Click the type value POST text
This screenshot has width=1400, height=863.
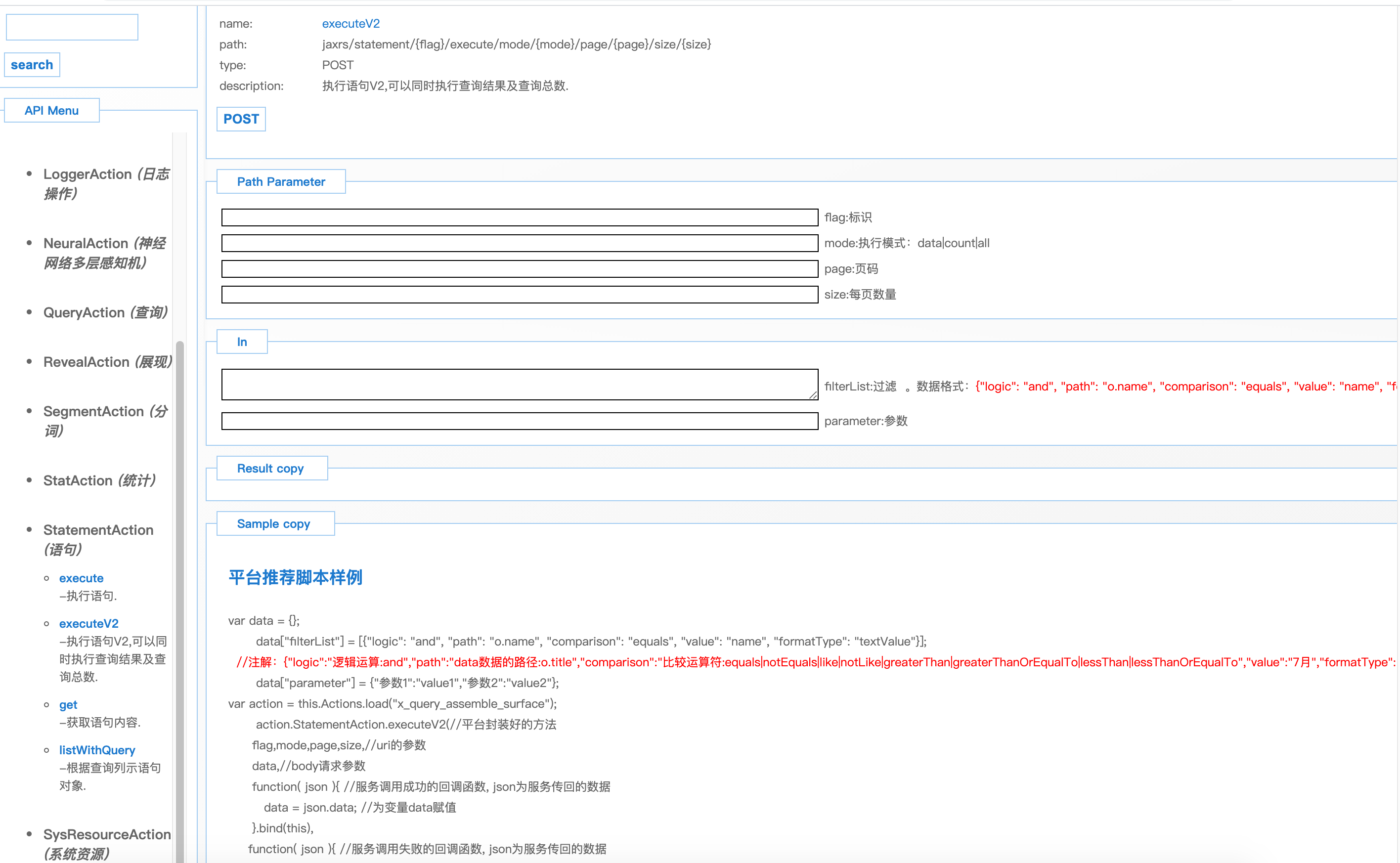tap(338, 65)
